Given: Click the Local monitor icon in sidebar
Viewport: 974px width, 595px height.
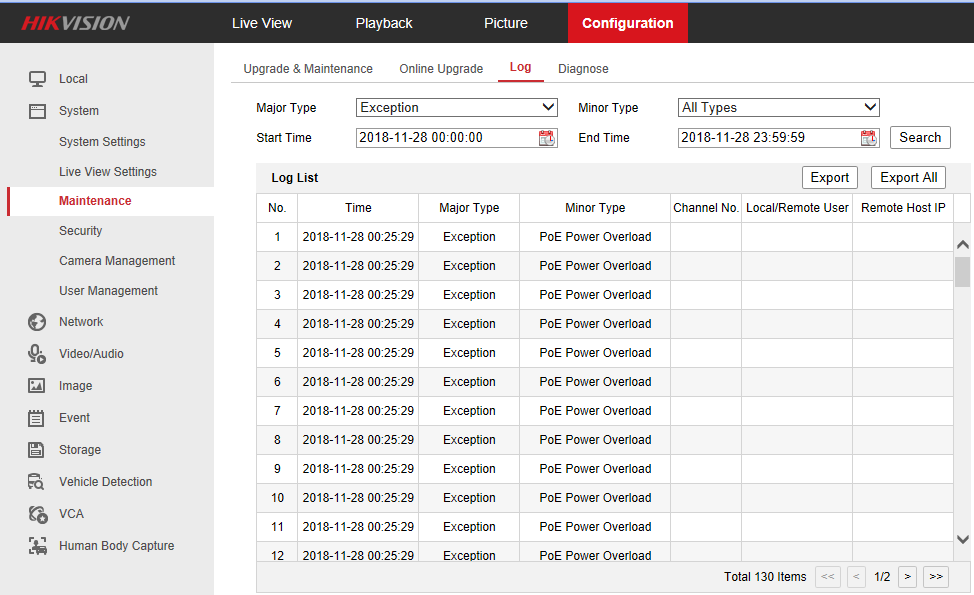Looking at the screenshot, I should click(x=37, y=79).
